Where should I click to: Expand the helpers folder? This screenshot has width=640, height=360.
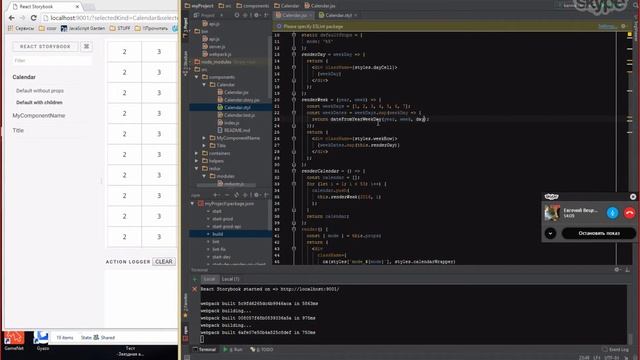[x=197, y=161]
